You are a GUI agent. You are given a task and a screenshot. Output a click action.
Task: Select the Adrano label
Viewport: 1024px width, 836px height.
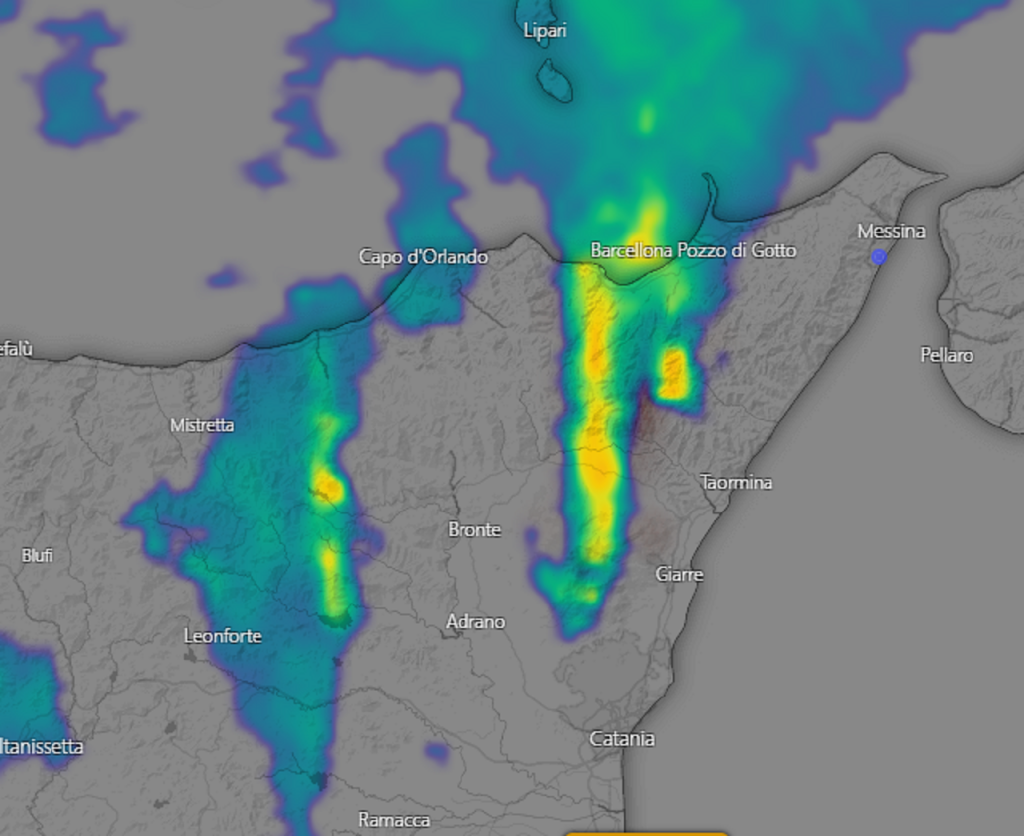[475, 621]
